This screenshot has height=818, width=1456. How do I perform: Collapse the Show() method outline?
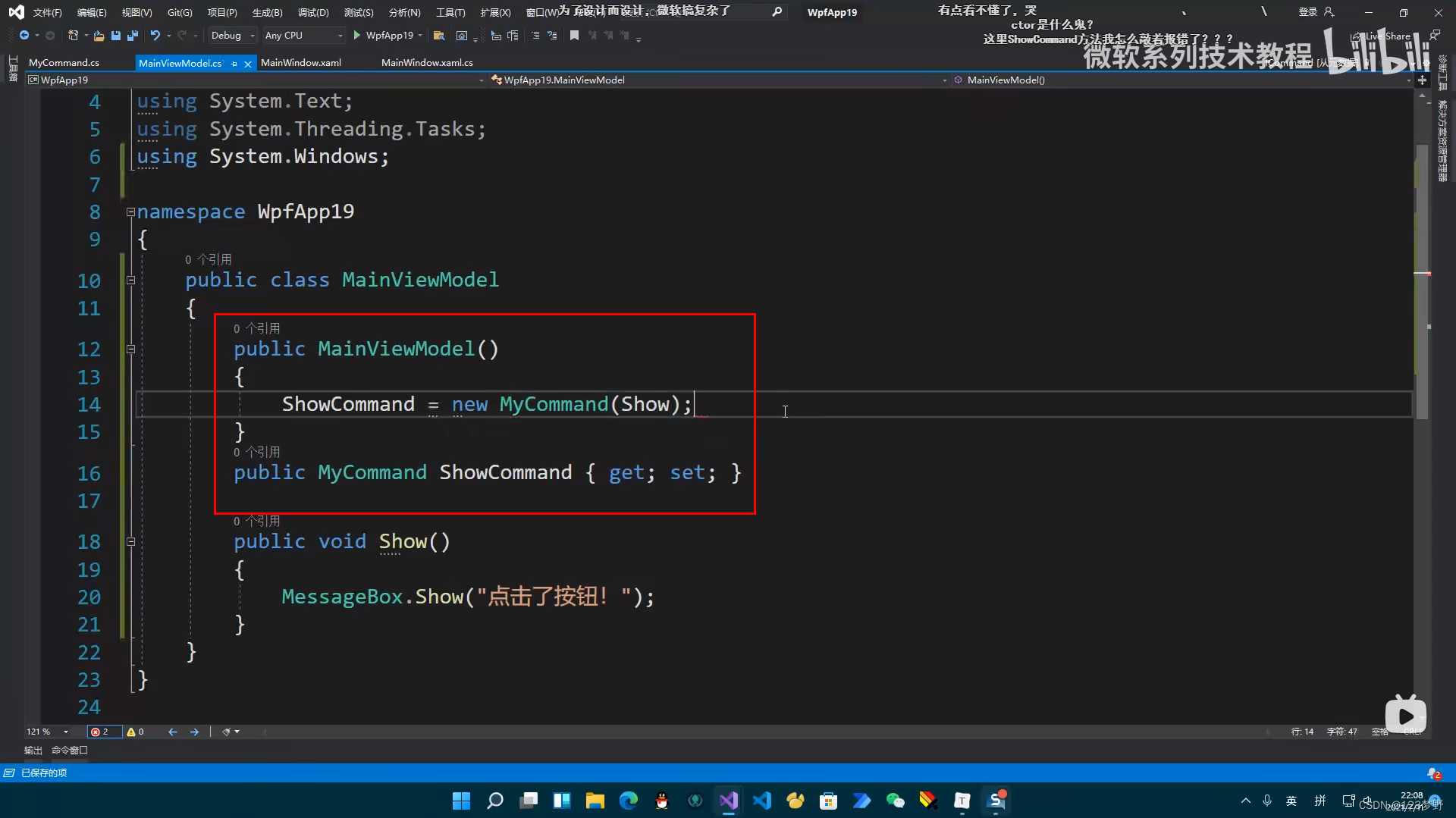(130, 542)
